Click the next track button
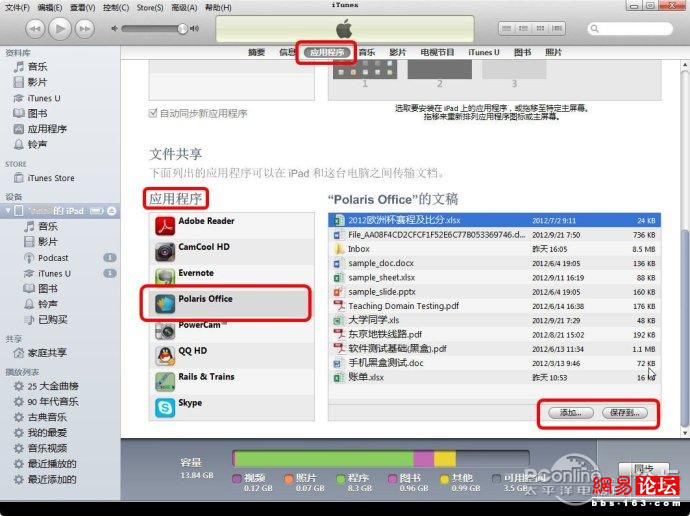Screen dimensions: 690x516 coord(84,29)
